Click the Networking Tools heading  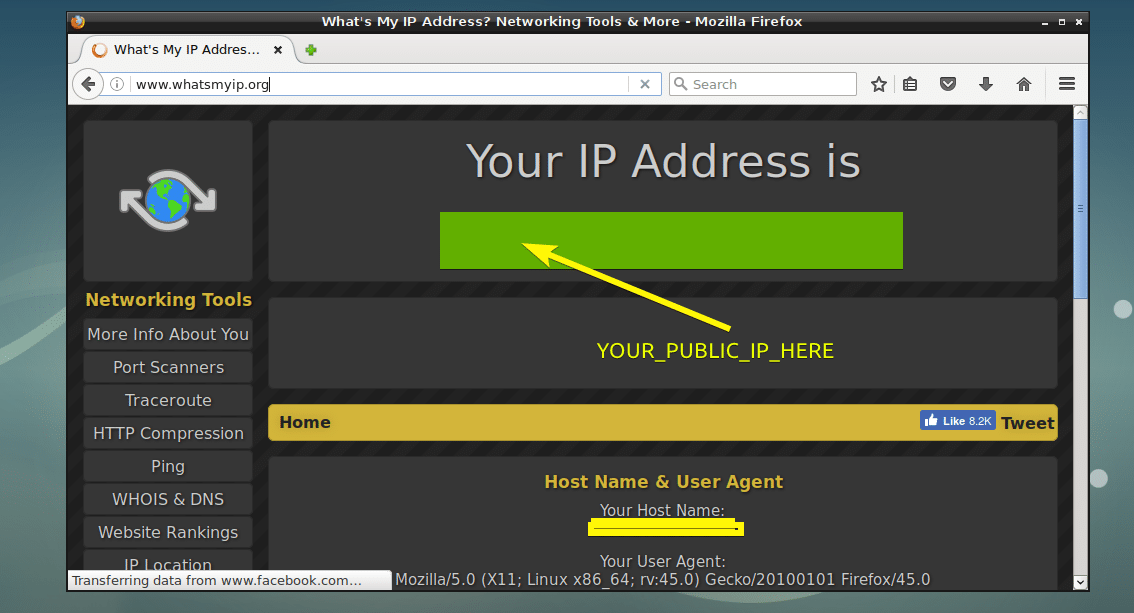pyautogui.click(x=169, y=299)
